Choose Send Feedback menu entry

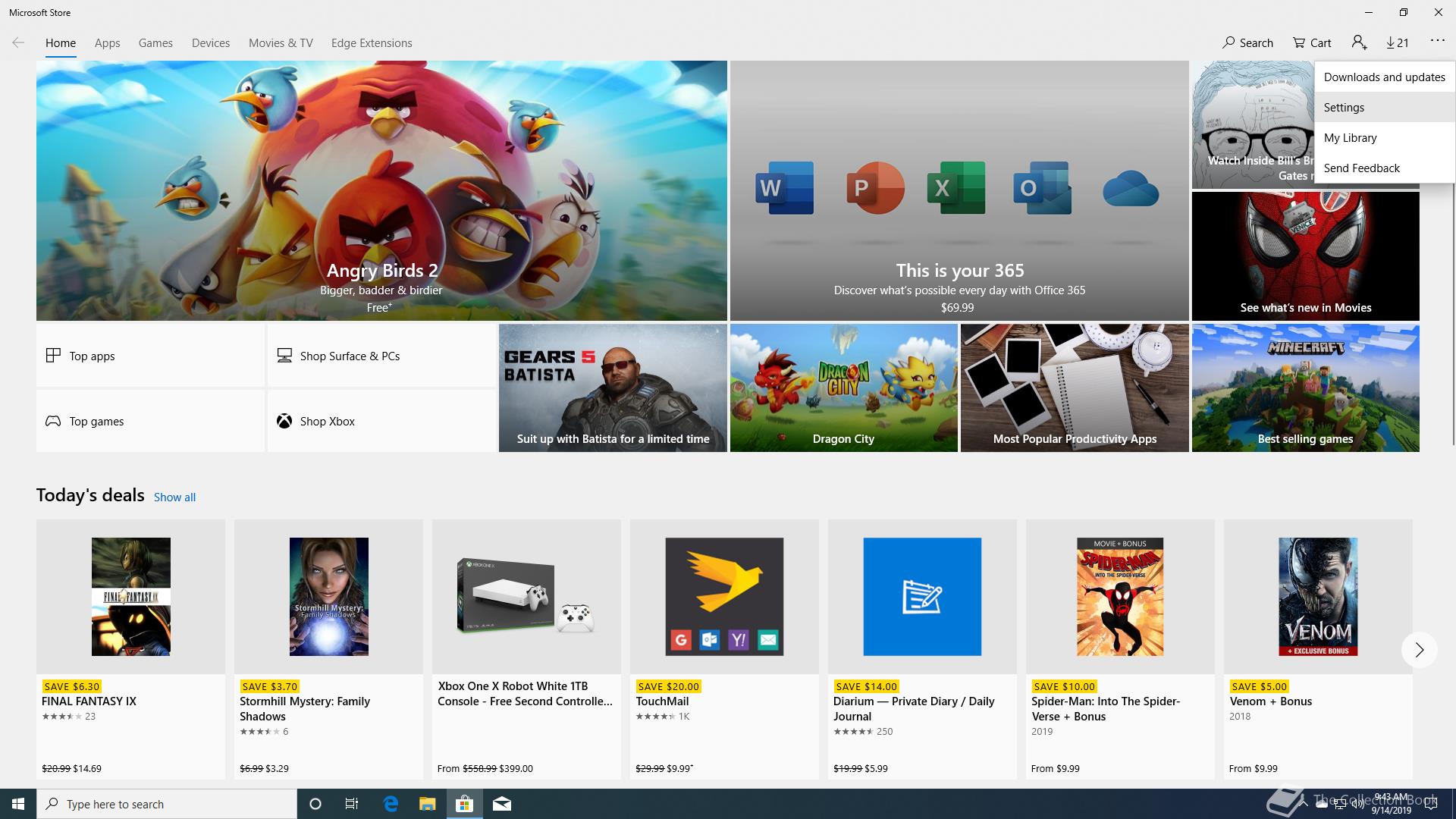tap(1384, 168)
